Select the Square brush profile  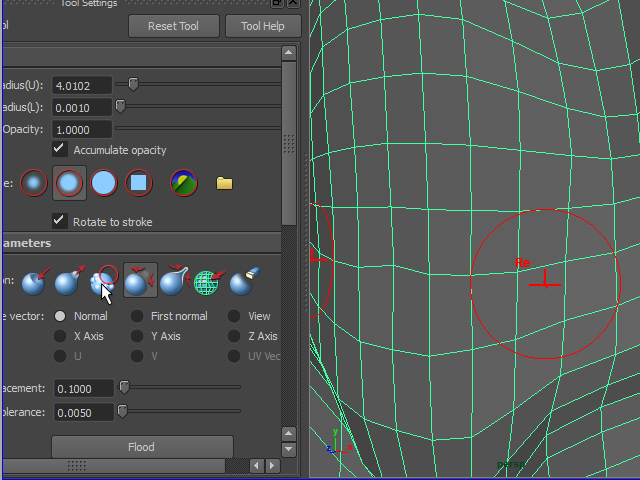point(139,183)
